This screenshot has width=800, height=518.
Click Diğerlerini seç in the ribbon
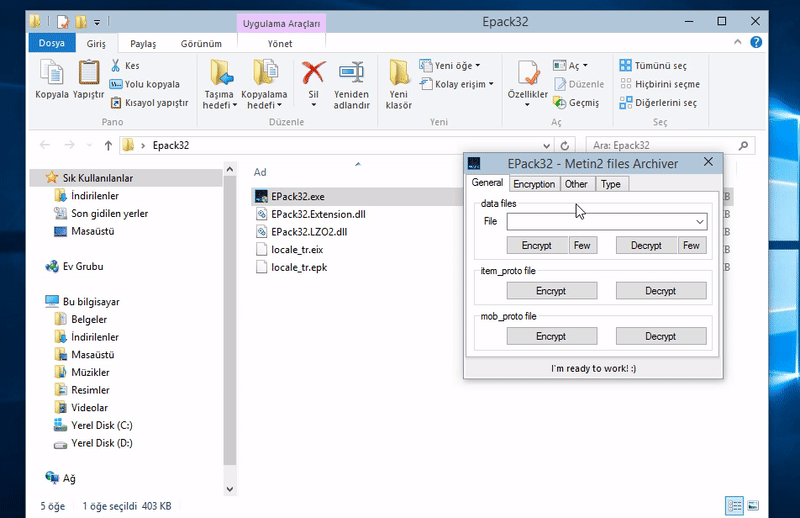coord(658,103)
